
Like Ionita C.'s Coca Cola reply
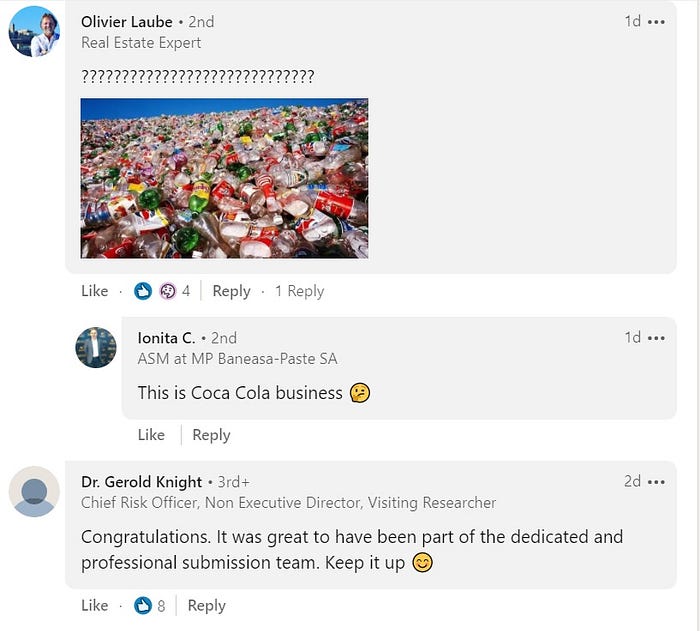151,435
